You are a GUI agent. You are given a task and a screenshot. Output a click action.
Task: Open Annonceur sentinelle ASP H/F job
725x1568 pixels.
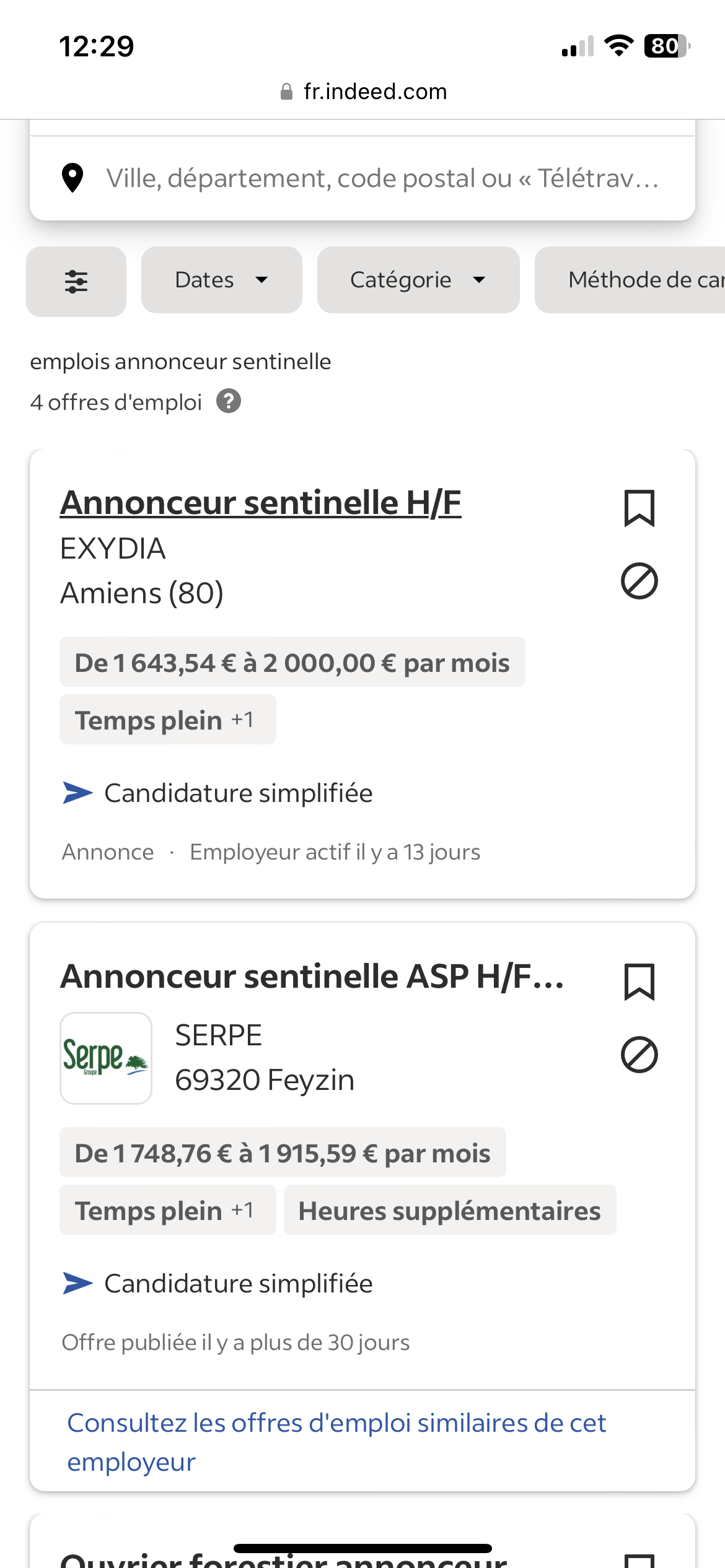pyautogui.click(x=312, y=977)
